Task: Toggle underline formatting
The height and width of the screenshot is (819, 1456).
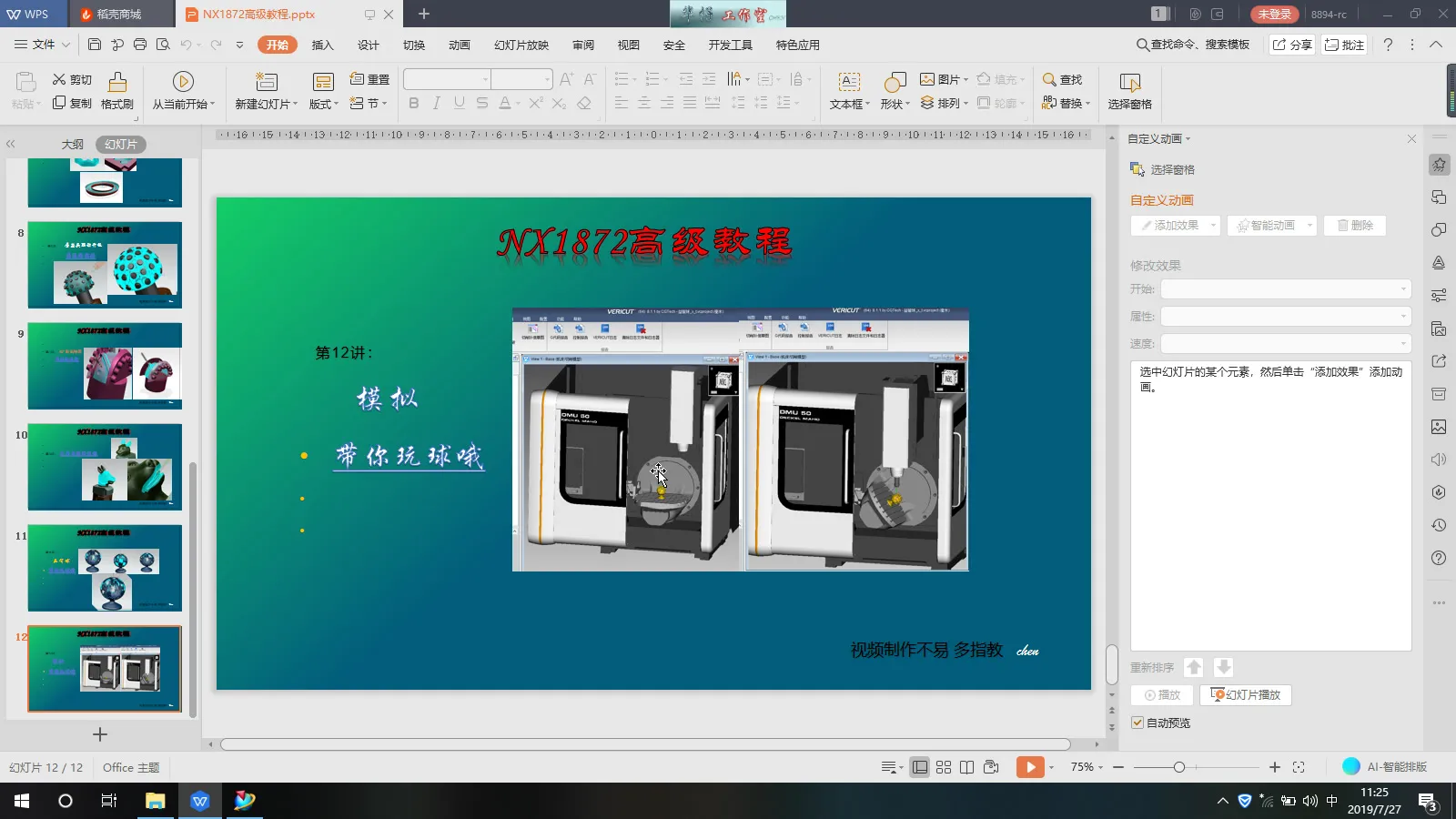Action: click(460, 103)
